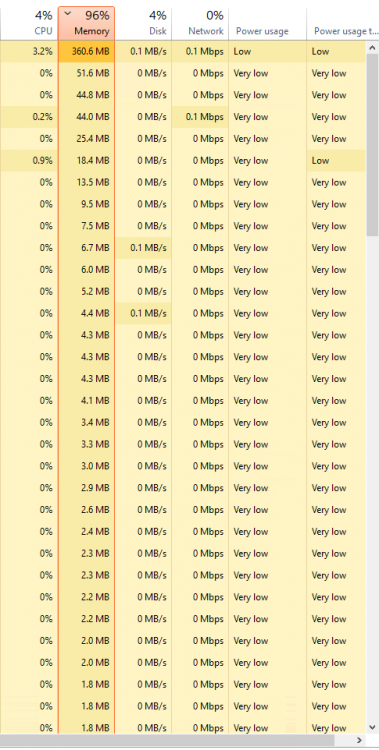
Task: Click the 3.3 MB memory cell
Action: click(x=87, y=444)
